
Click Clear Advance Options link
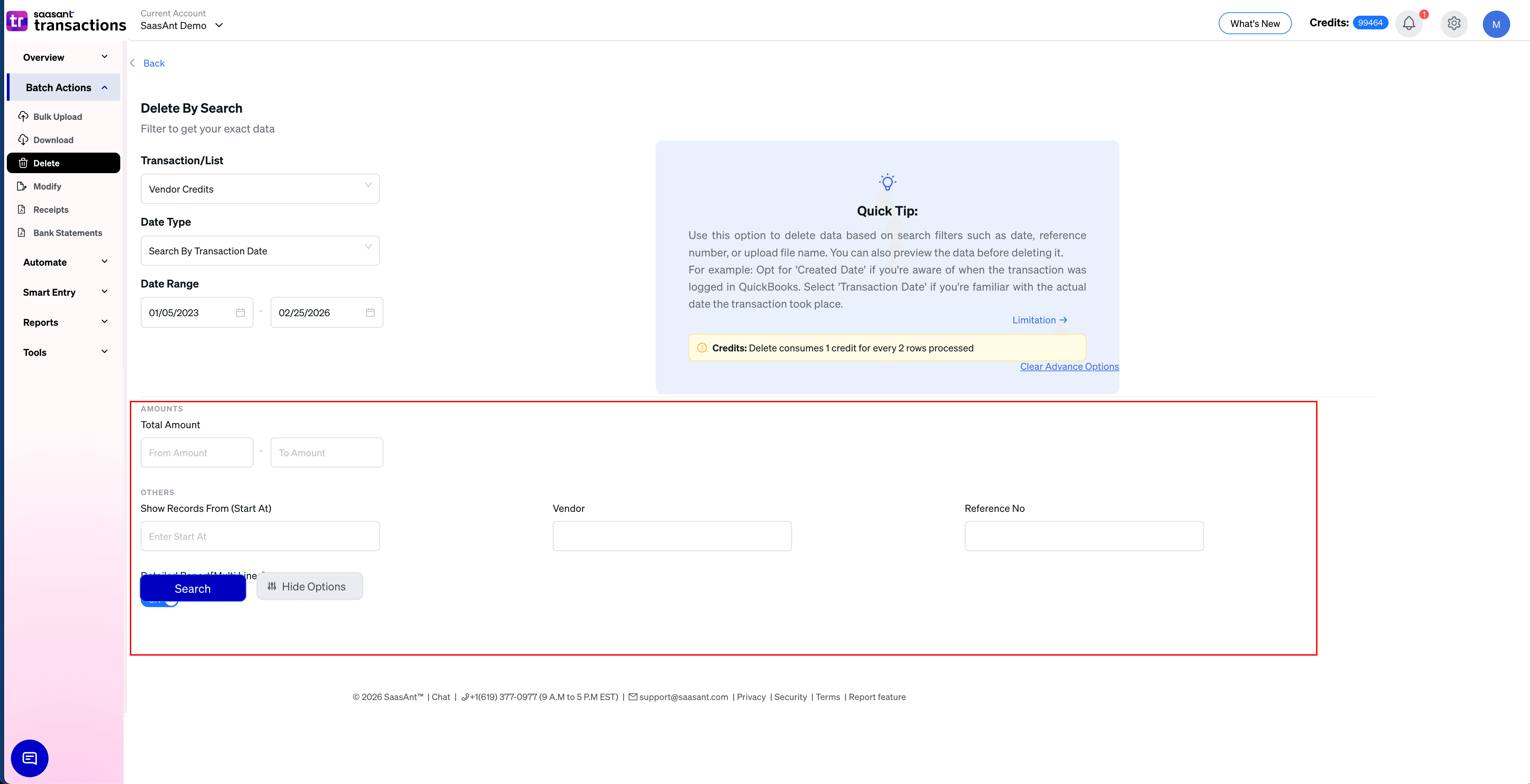[x=1069, y=367]
